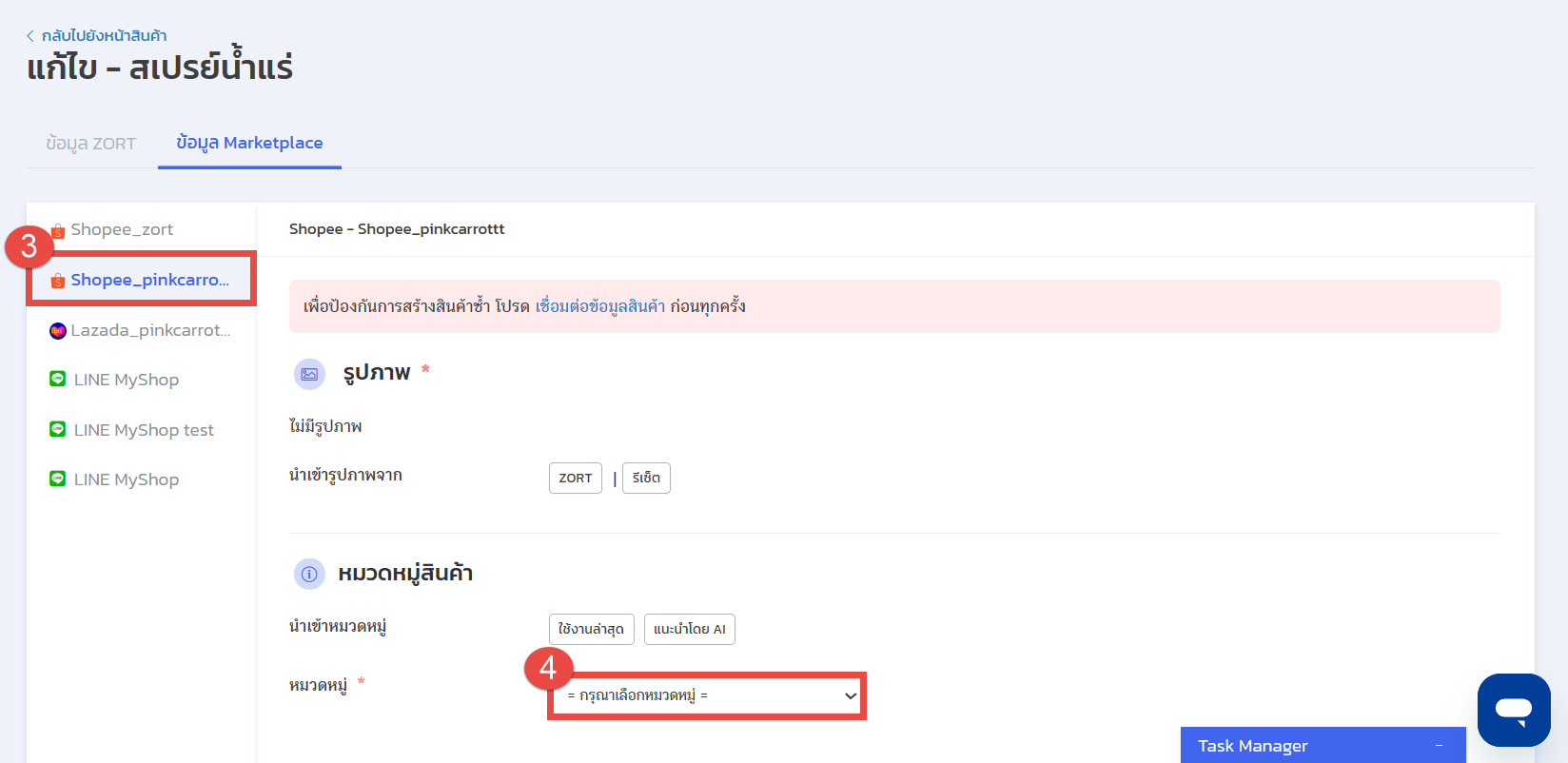Click ใช้งานล่าสุด category button

coord(591,629)
